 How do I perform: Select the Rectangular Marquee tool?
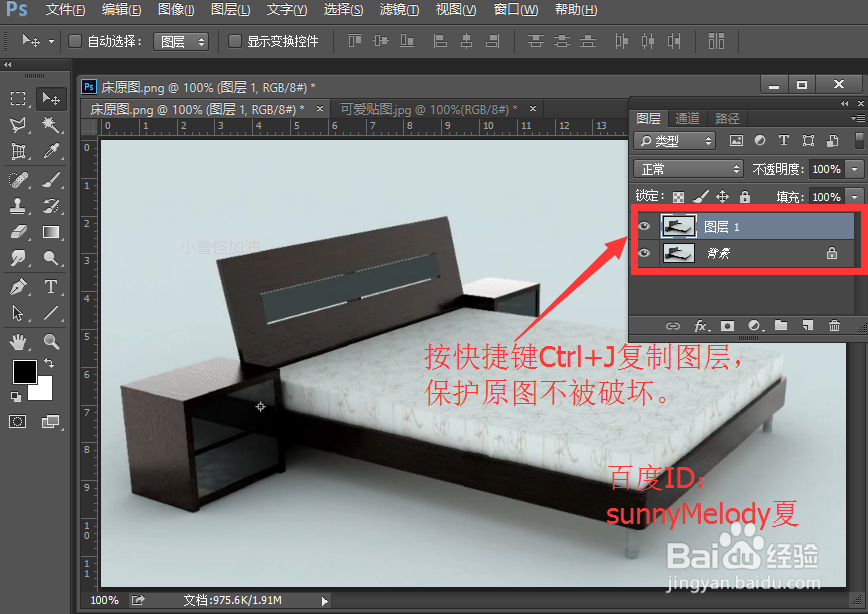pyautogui.click(x=18, y=99)
